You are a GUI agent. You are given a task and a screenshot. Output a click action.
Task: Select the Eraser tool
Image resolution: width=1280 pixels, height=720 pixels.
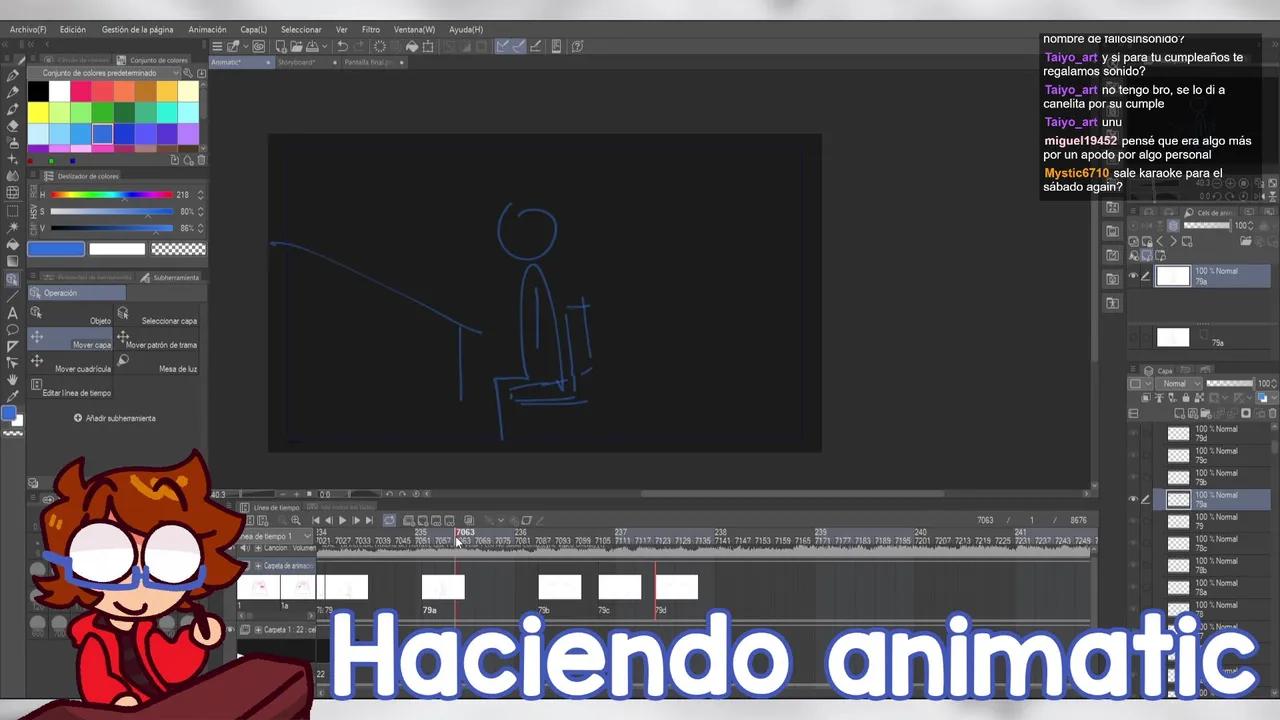tap(12, 126)
